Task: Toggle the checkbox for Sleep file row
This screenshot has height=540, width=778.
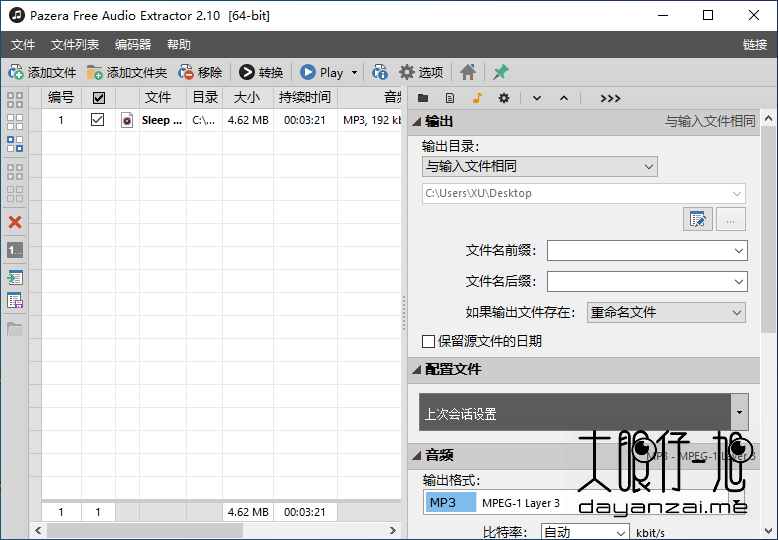Action: pyautogui.click(x=97, y=120)
